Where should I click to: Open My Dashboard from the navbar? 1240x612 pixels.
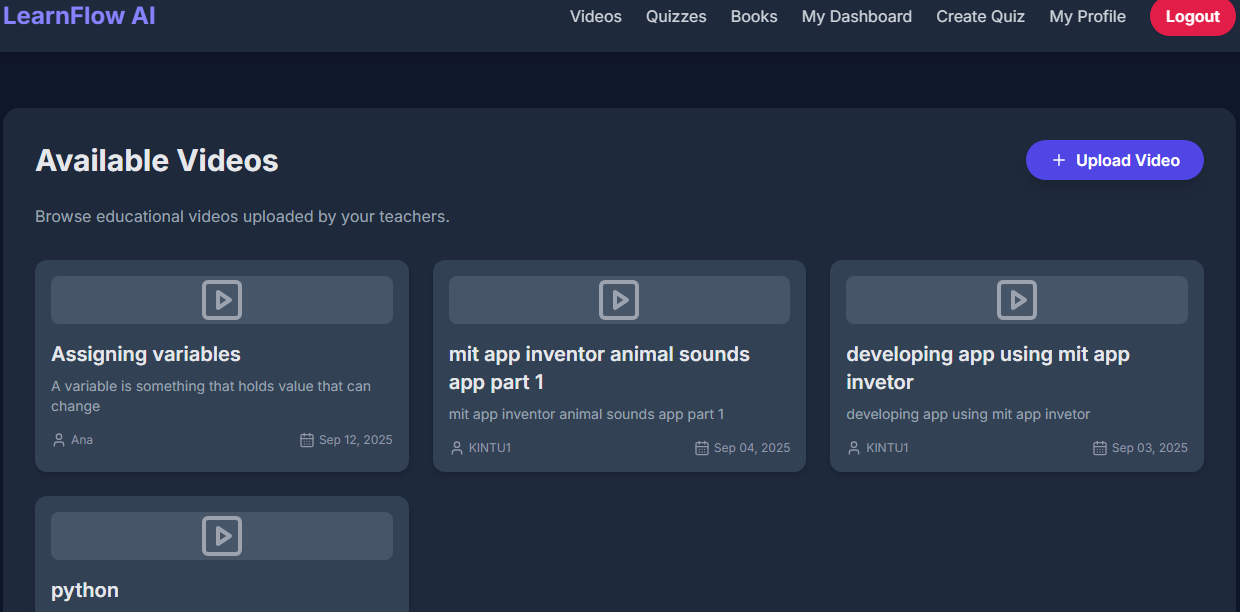click(857, 16)
